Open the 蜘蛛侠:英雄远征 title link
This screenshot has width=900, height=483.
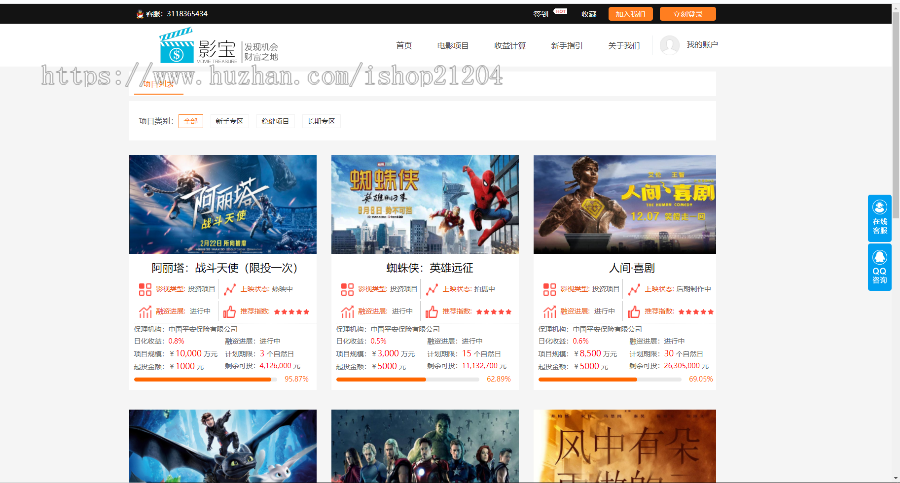tap(430, 268)
